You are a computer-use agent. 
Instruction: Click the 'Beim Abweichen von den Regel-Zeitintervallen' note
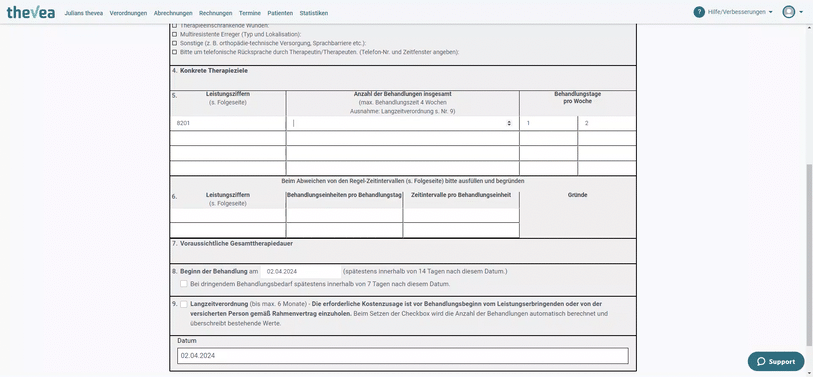tap(403, 181)
